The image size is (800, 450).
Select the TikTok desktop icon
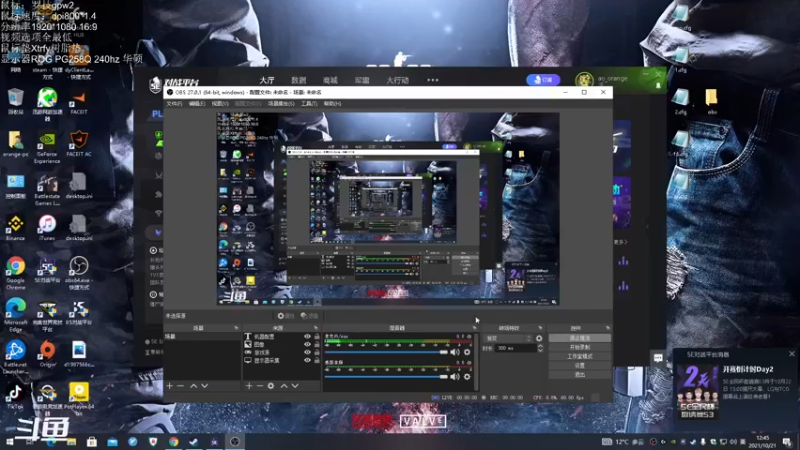pos(15,396)
